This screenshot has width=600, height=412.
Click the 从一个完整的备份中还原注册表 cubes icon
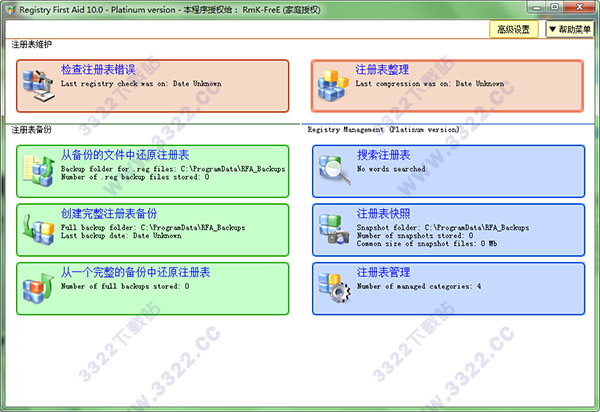click(39, 288)
